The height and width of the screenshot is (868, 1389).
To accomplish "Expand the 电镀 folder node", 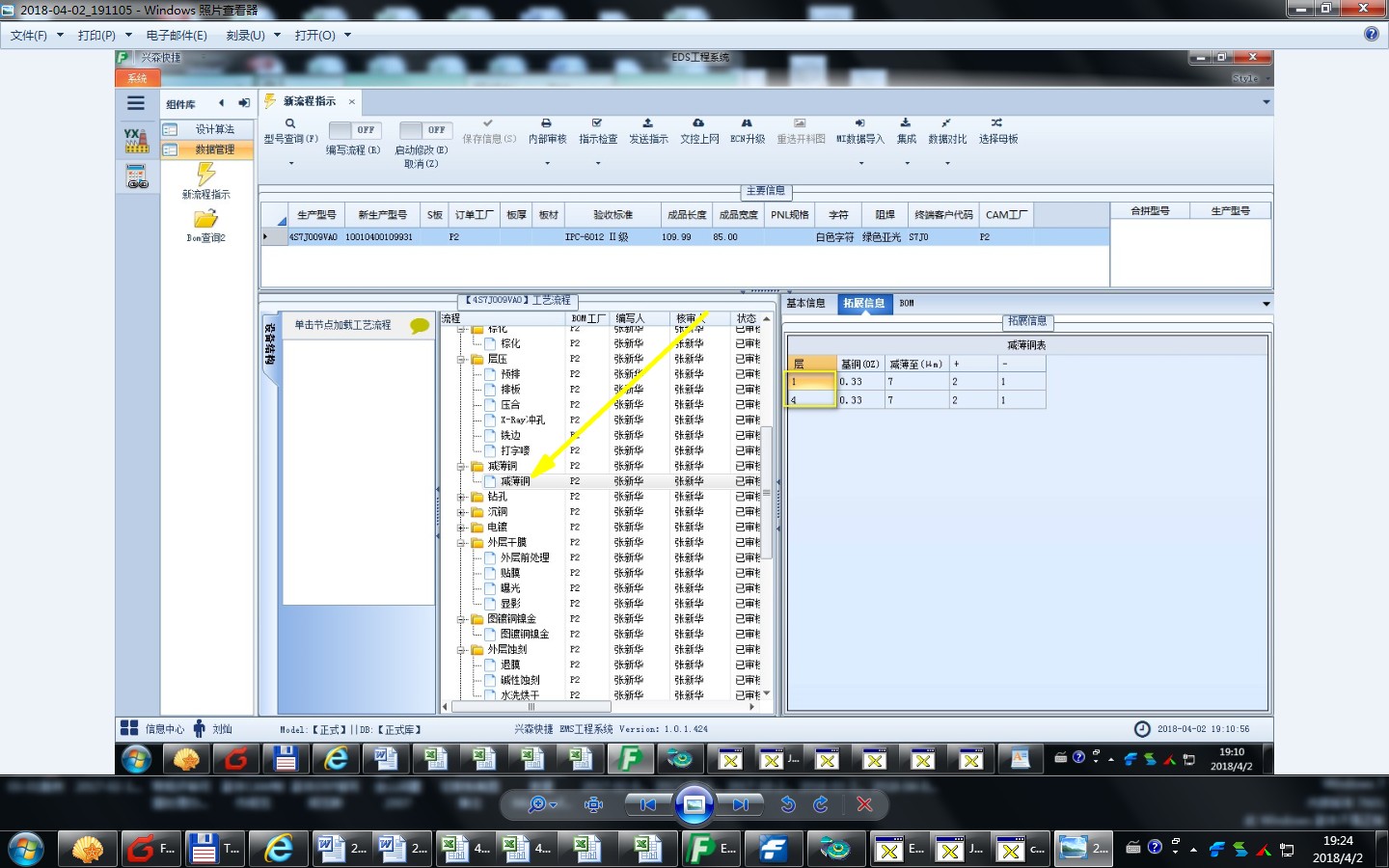I will coord(462,528).
